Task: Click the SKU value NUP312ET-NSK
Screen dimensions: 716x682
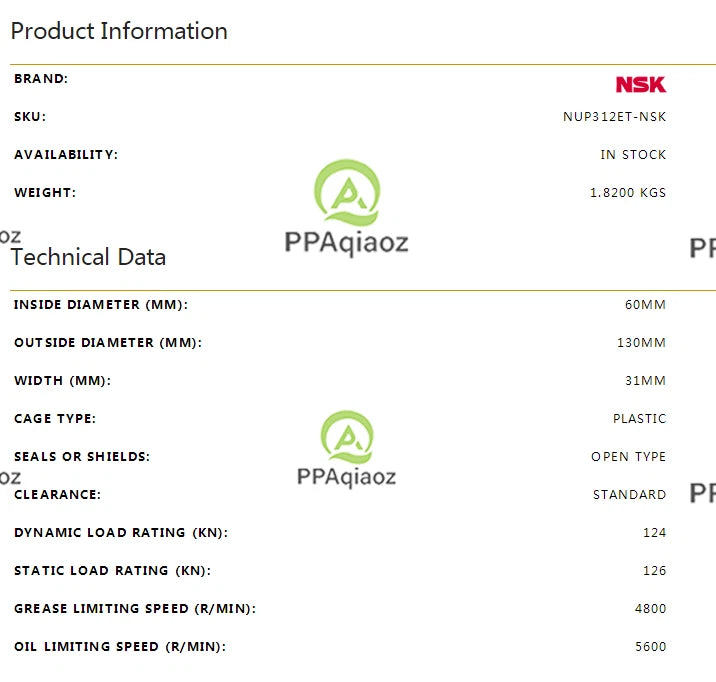Action: pyautogui.click(x=614, y=117)
